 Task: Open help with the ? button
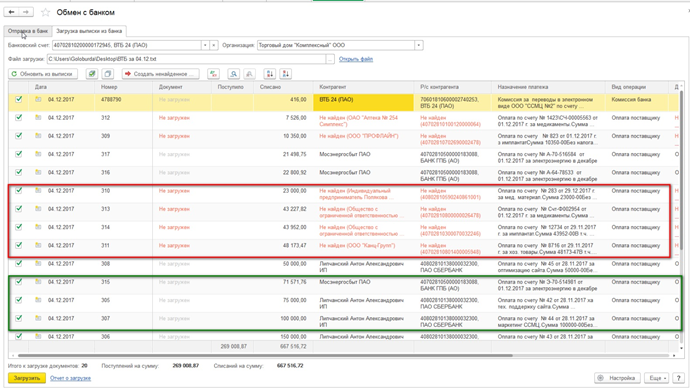678,378
